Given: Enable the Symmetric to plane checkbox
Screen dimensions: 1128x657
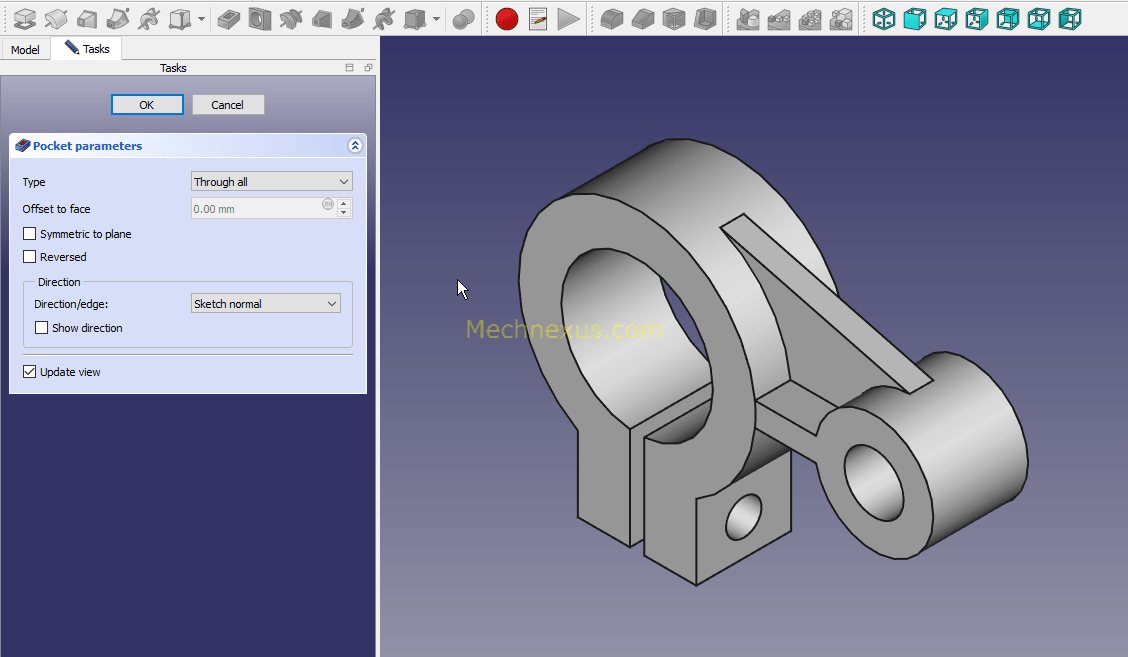Looking at the screenshot, I should (x=30, y=234).
